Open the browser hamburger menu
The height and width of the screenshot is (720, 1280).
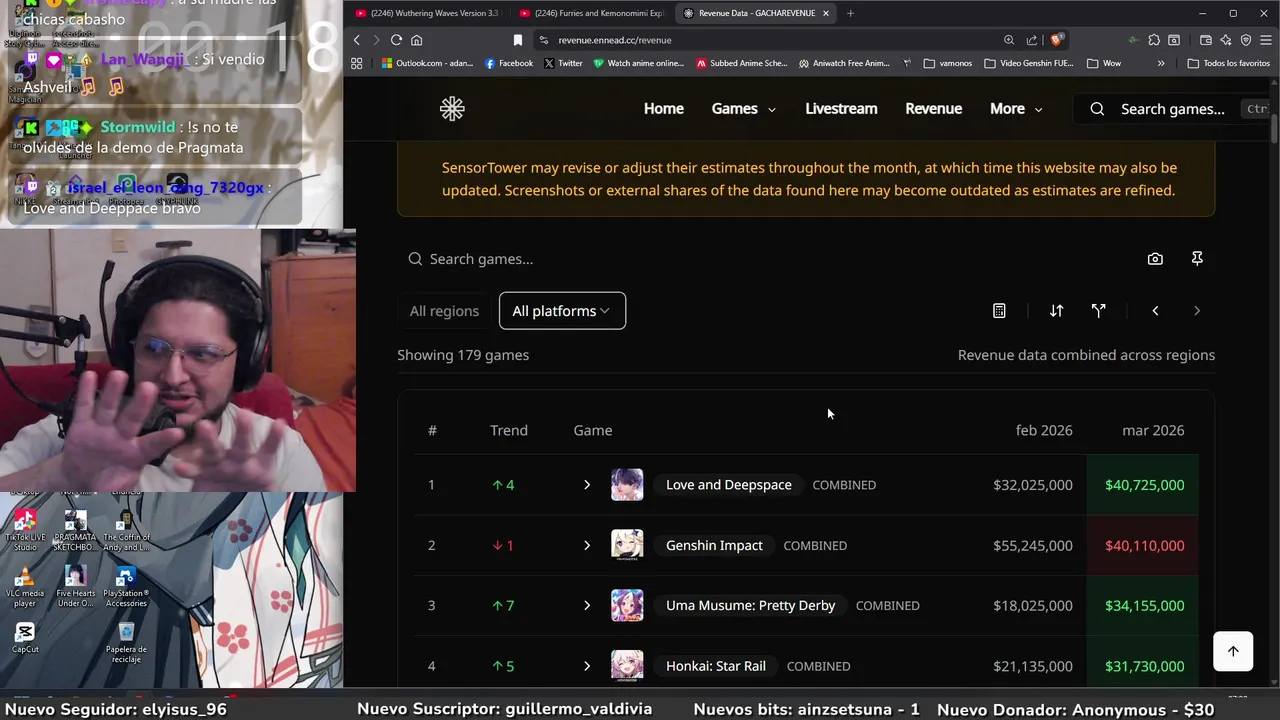point(1266,40)
